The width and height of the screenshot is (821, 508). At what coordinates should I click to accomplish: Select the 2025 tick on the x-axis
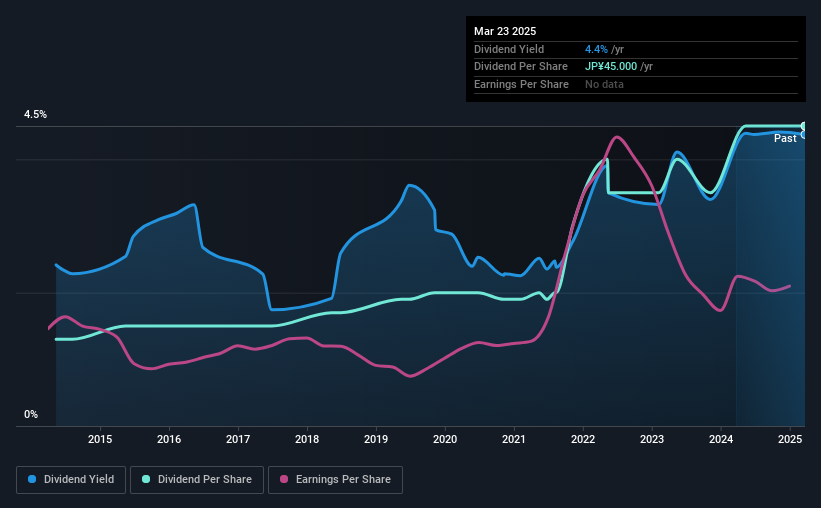pyautogui.click(x=790, y=439)
